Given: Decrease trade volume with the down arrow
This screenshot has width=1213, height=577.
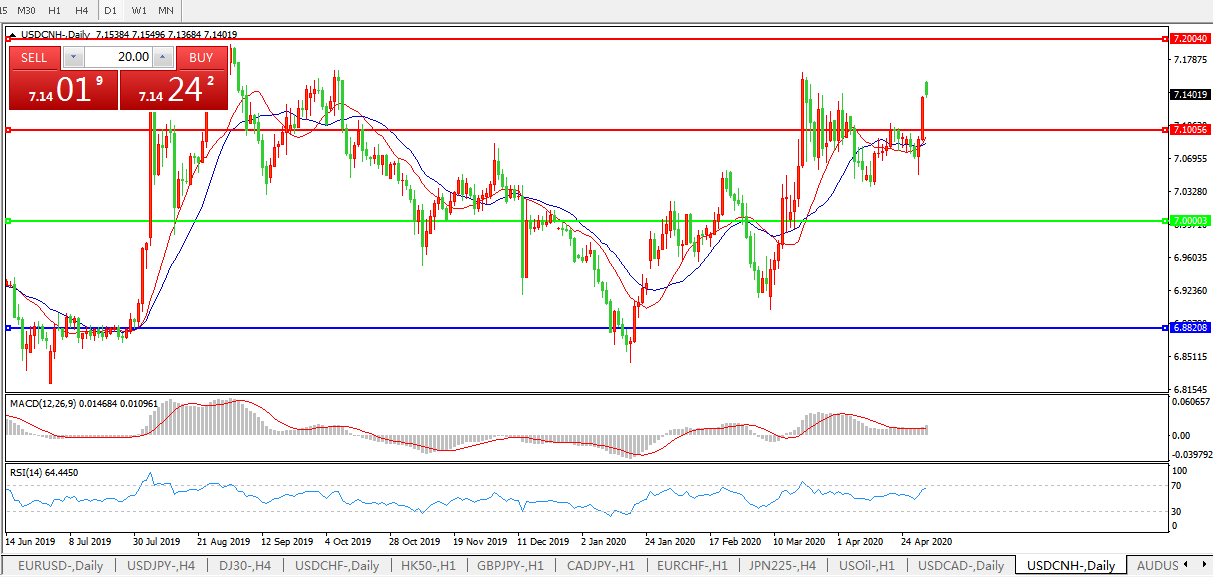Looking at the screenshot, I should click(72, 58).
